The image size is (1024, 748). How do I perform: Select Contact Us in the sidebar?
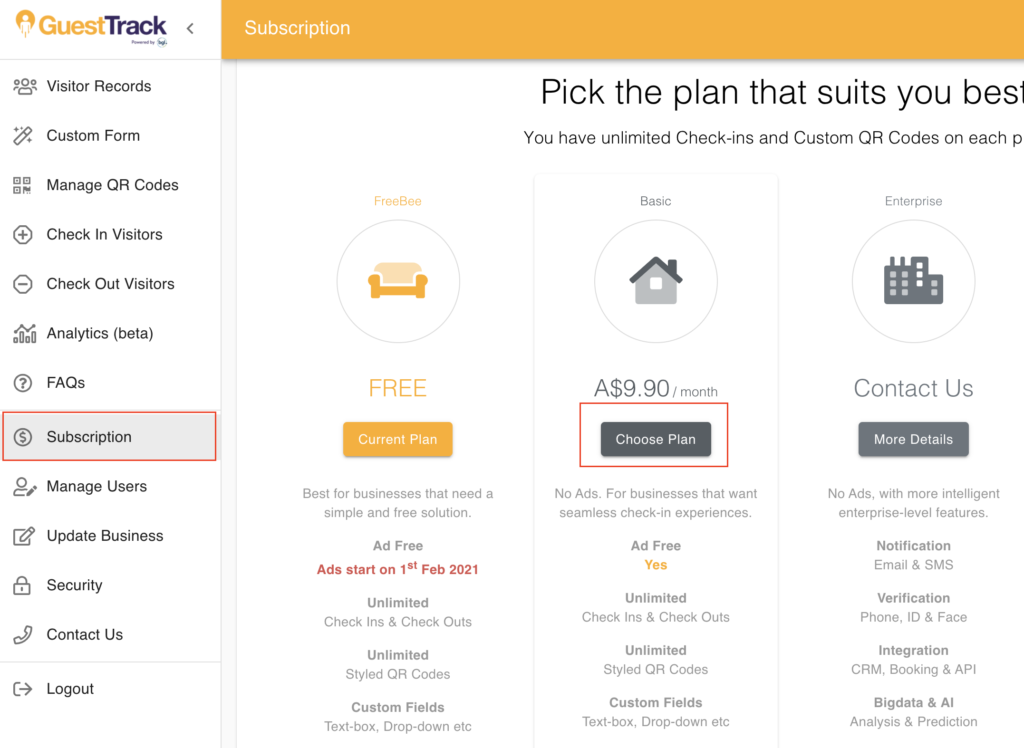tap(84, 635)
